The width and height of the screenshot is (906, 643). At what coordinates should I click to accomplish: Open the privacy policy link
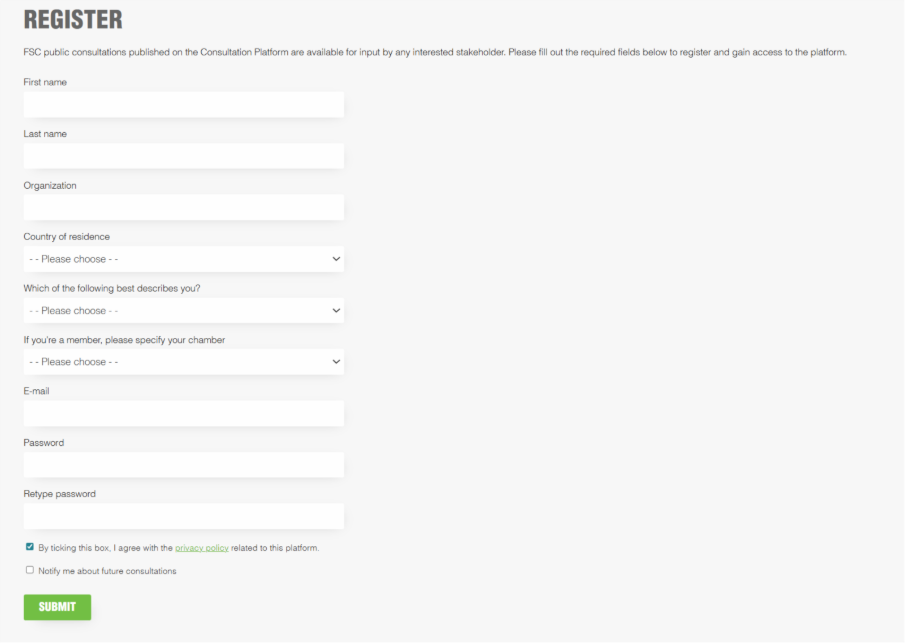click(202, 548)
